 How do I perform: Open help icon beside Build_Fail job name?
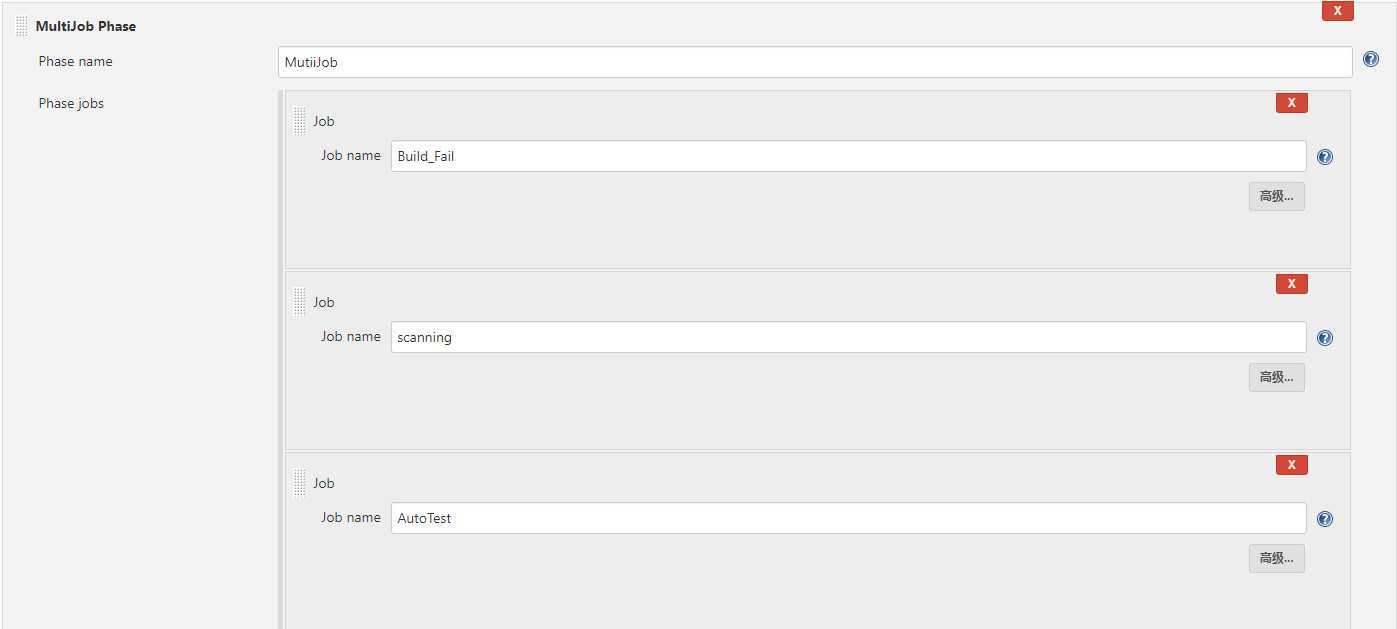[x=1325, y=157]
